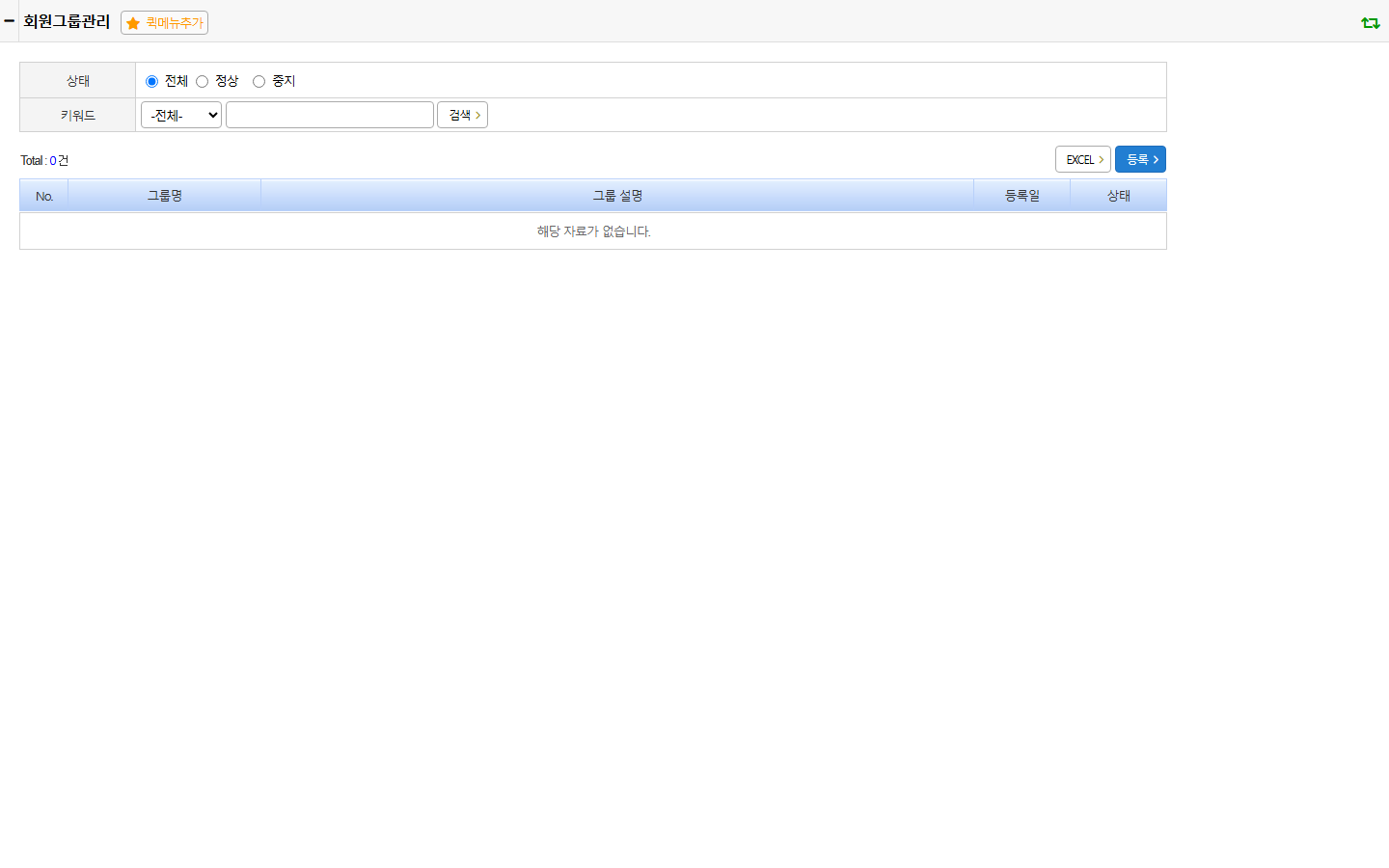
Task: Click the 해당 자료가 없습니다. message
Action: click(593, 231)
